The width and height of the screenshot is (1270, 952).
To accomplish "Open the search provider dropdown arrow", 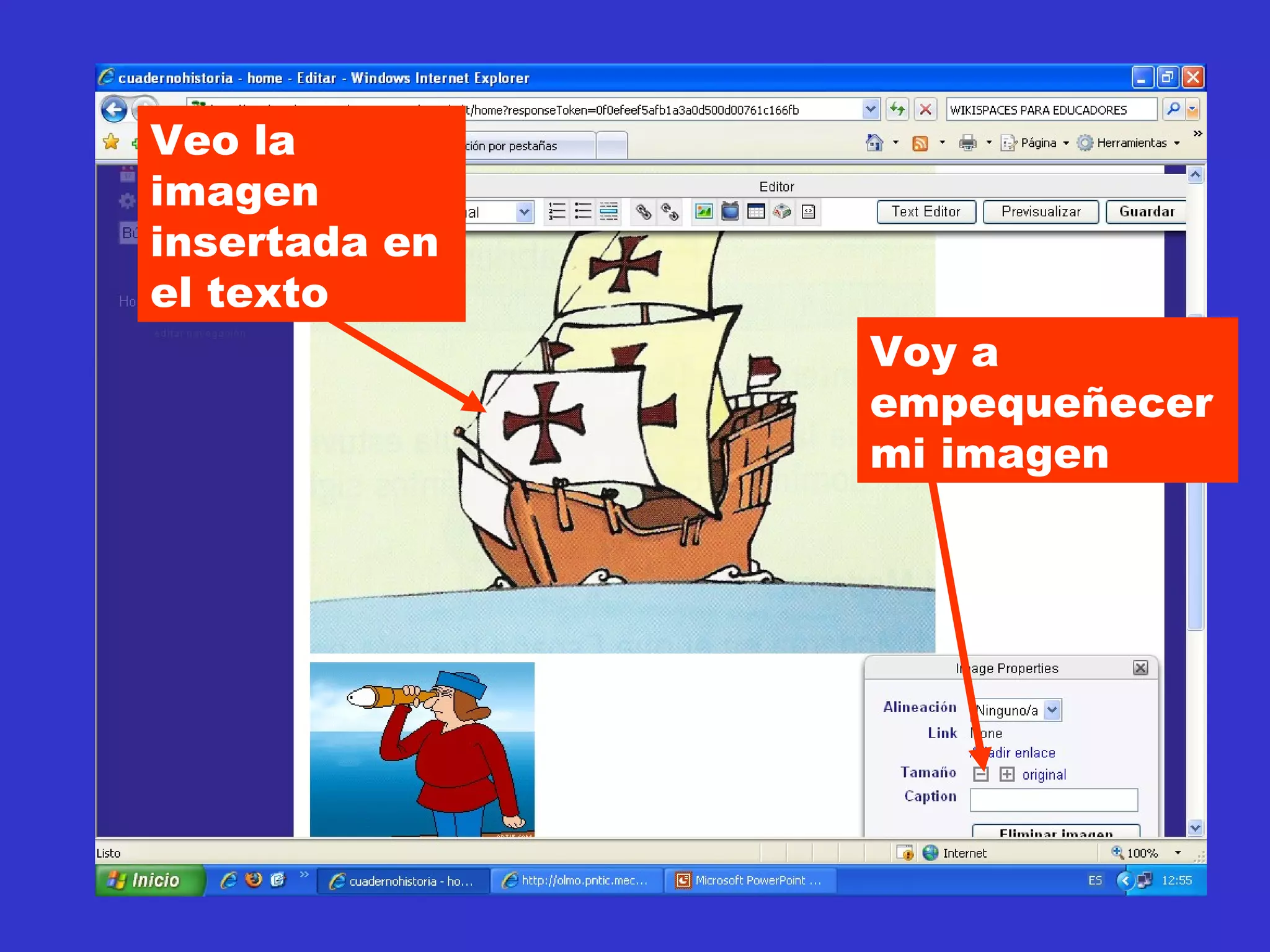I will 1192,109.
